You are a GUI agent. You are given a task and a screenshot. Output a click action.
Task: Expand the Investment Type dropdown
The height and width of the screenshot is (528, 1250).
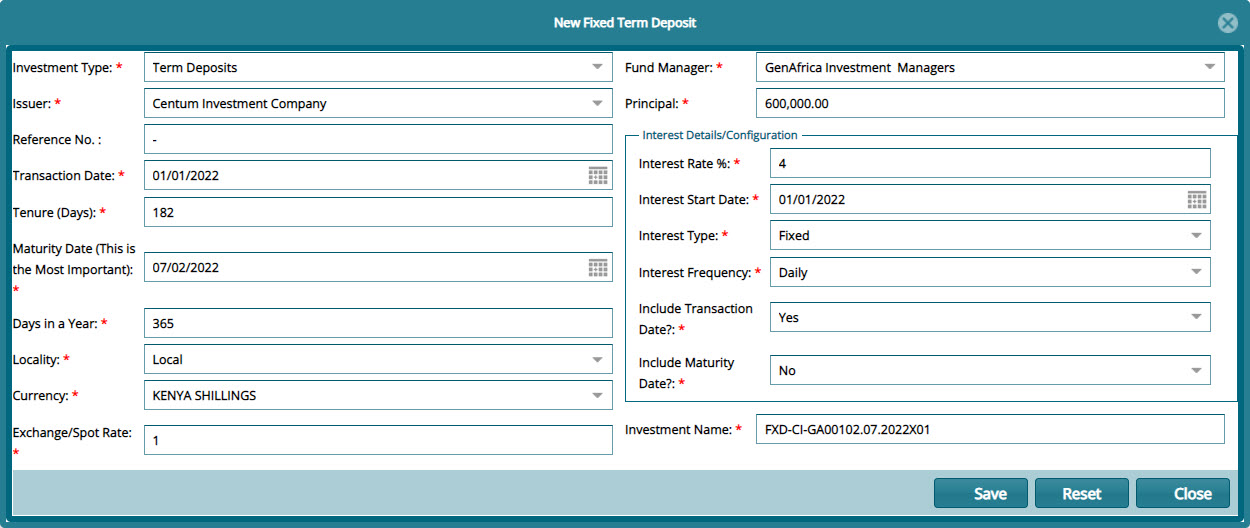coord(597,67)
